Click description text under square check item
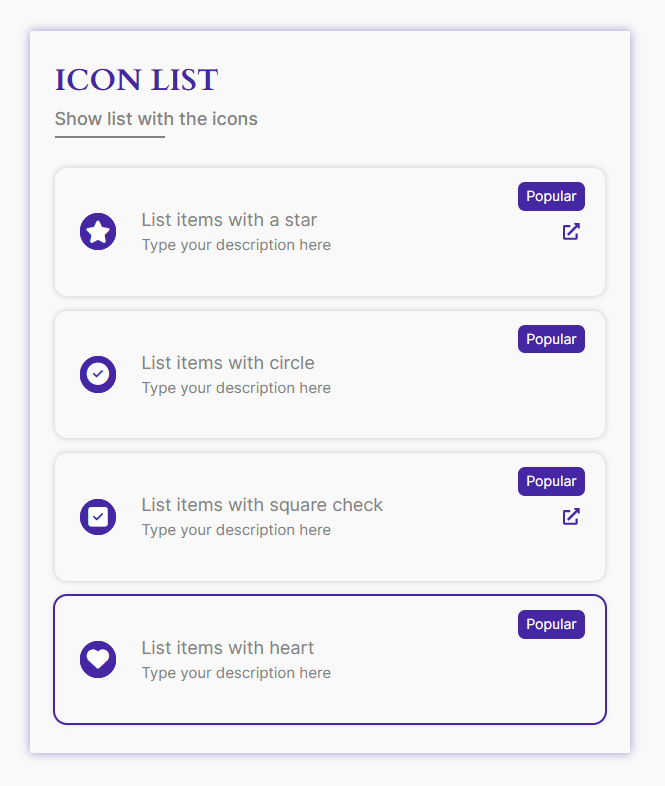Image resolution: width=665 pixels, height=786 pixels. tap(236, 530)
